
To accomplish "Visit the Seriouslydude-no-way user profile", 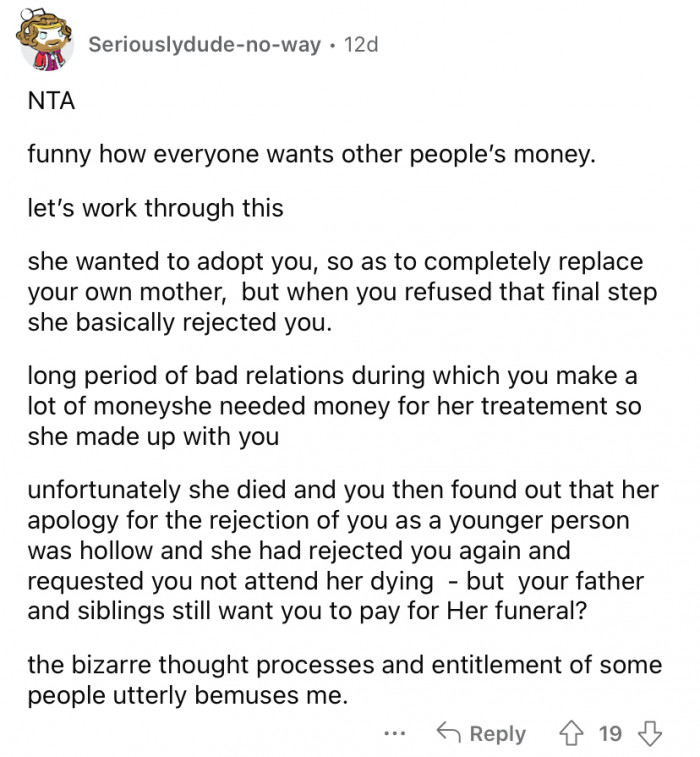I will (204, 45).
